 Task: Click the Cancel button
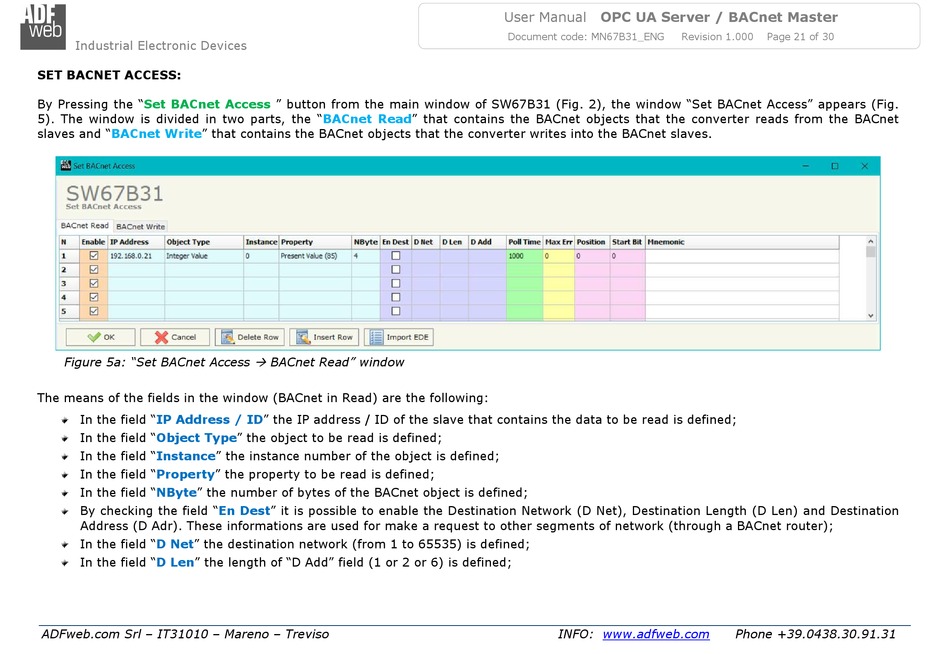click(x=175, y=337)
